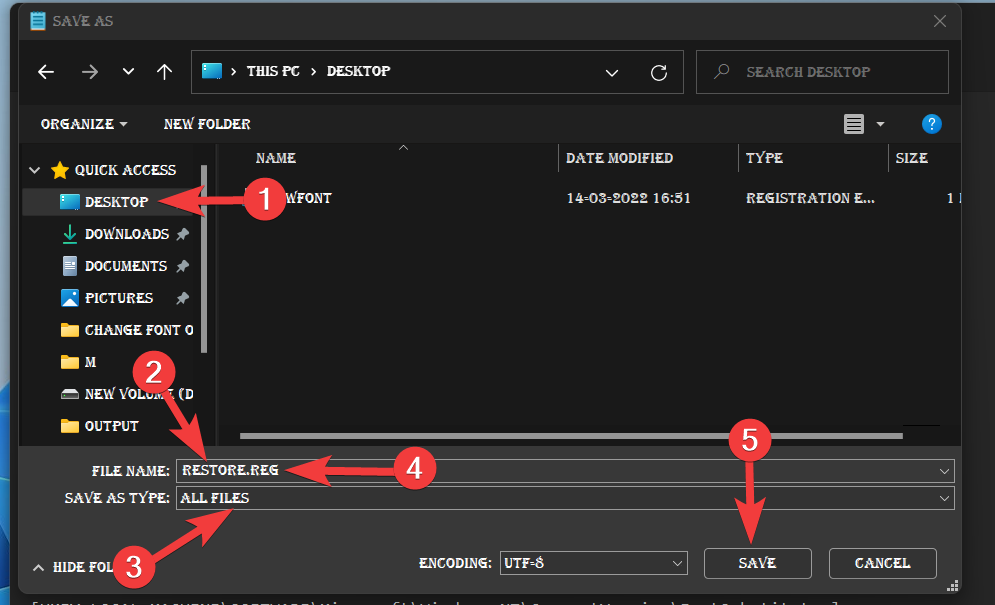Create a New Folder
The height and width of the screenshot is (605, 995).
207,124
